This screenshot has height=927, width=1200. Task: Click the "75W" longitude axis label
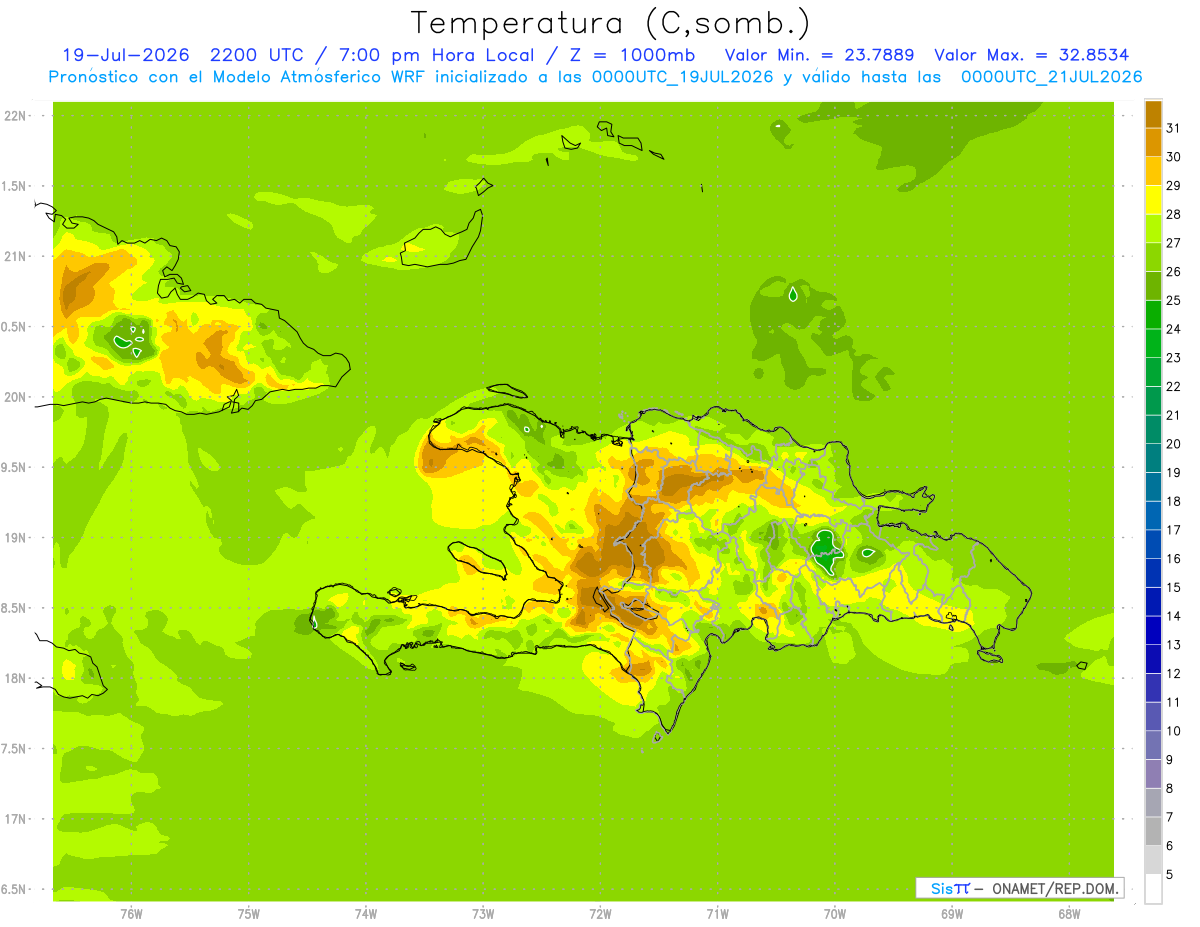[249, 913]
